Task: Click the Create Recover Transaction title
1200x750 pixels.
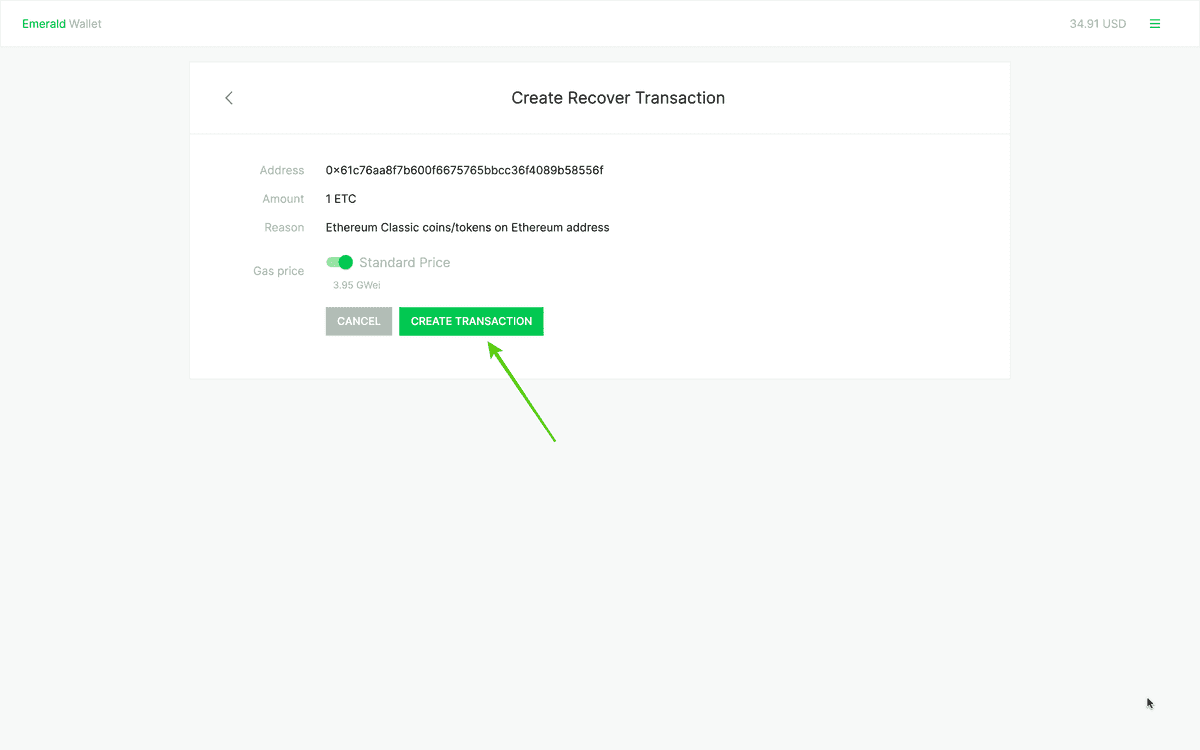Action: point(618,98)
